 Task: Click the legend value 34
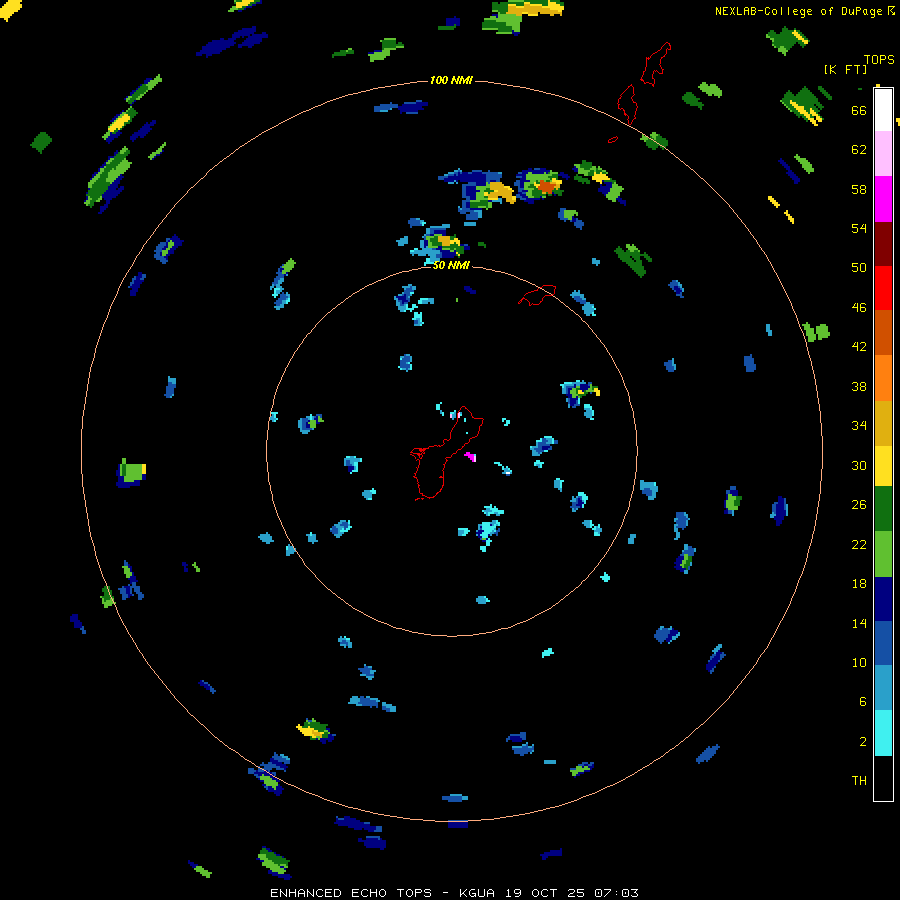coord(859,425)
